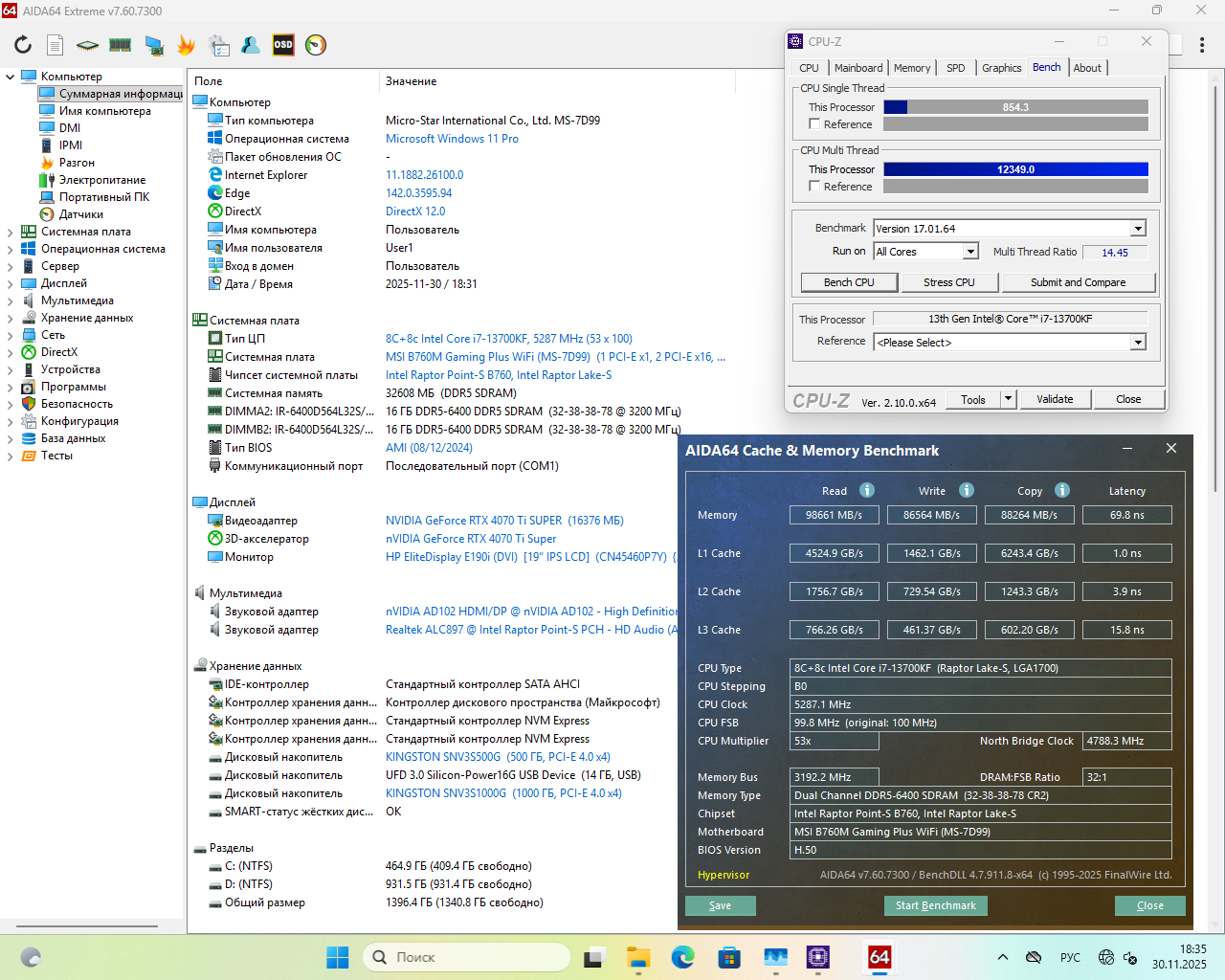
Task: Click the Submit and Compare button
Action: coord(1079,282)
